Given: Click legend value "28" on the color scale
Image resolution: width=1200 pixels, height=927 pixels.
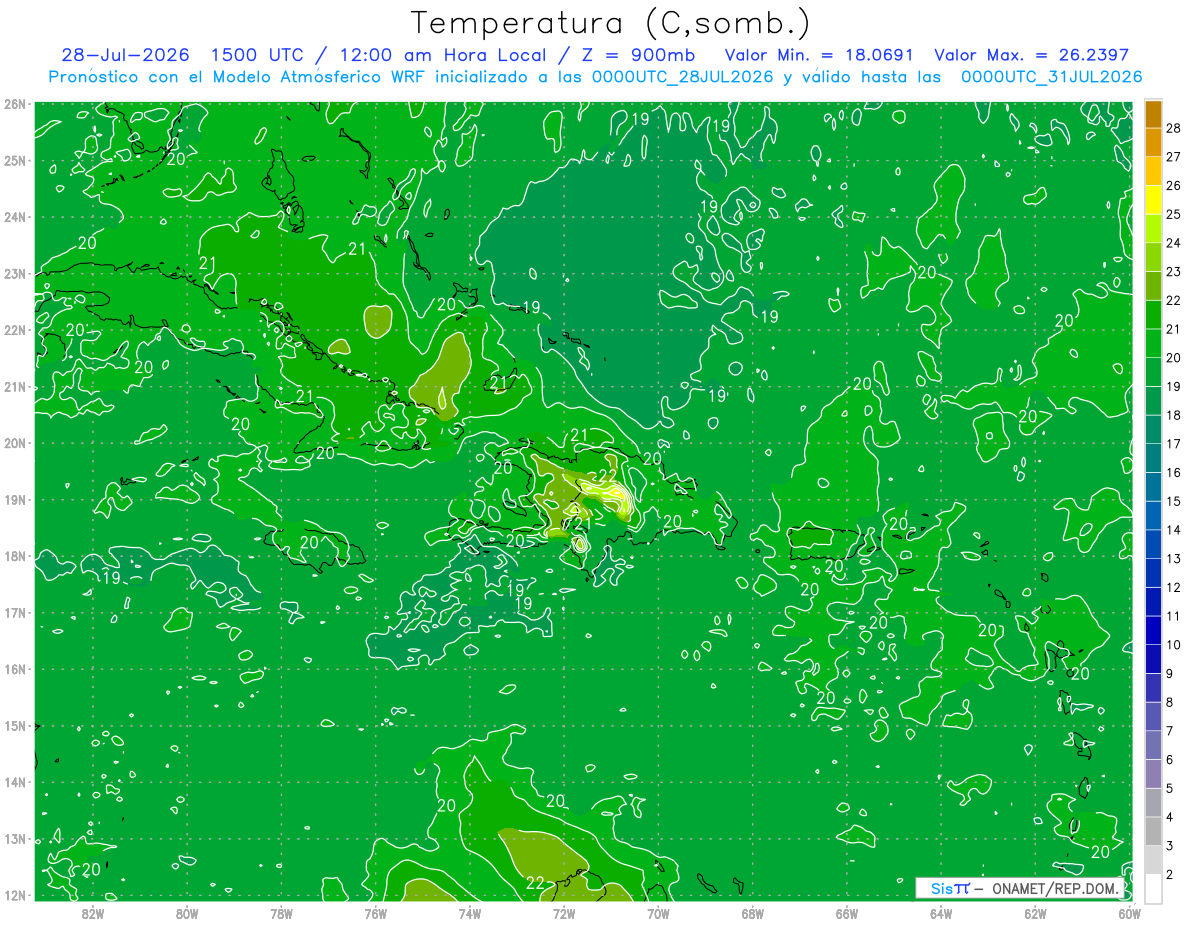Looking at the screenshot, I should click(x=1173, y=128).
